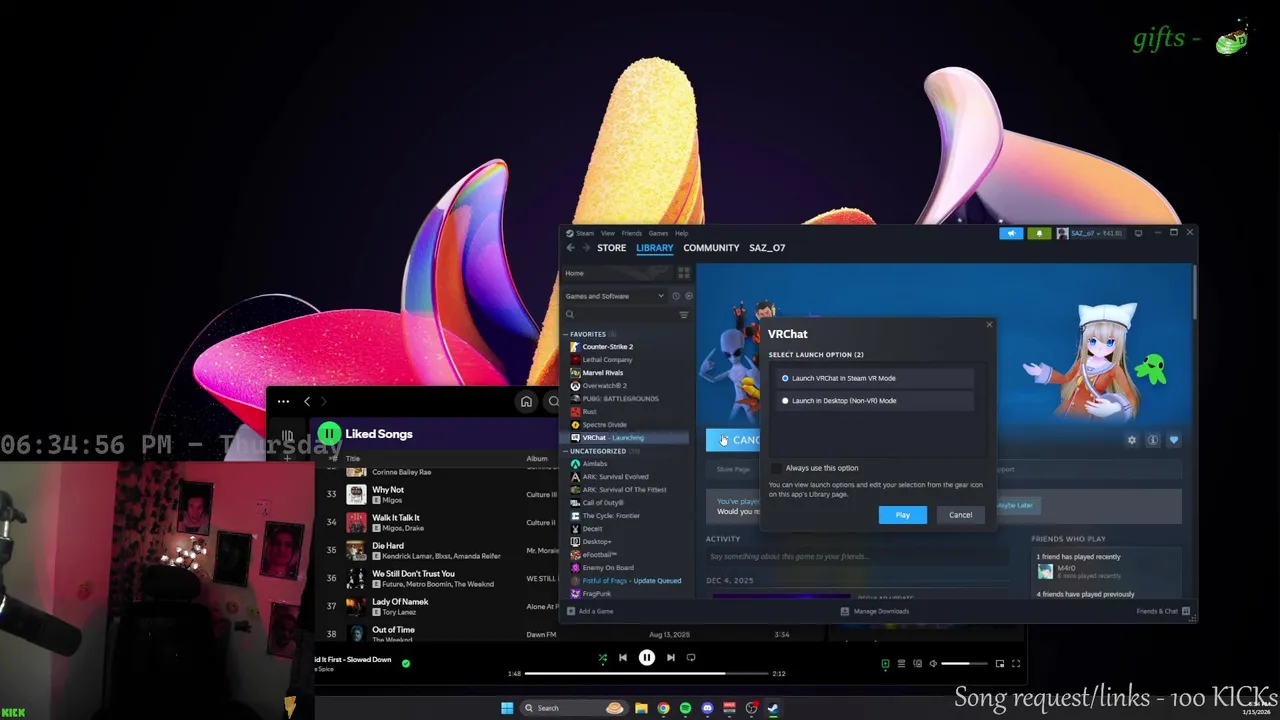Click the Spotify Home icon
1280x720 pixels.
pyautogui.click(x=526, y=402)
